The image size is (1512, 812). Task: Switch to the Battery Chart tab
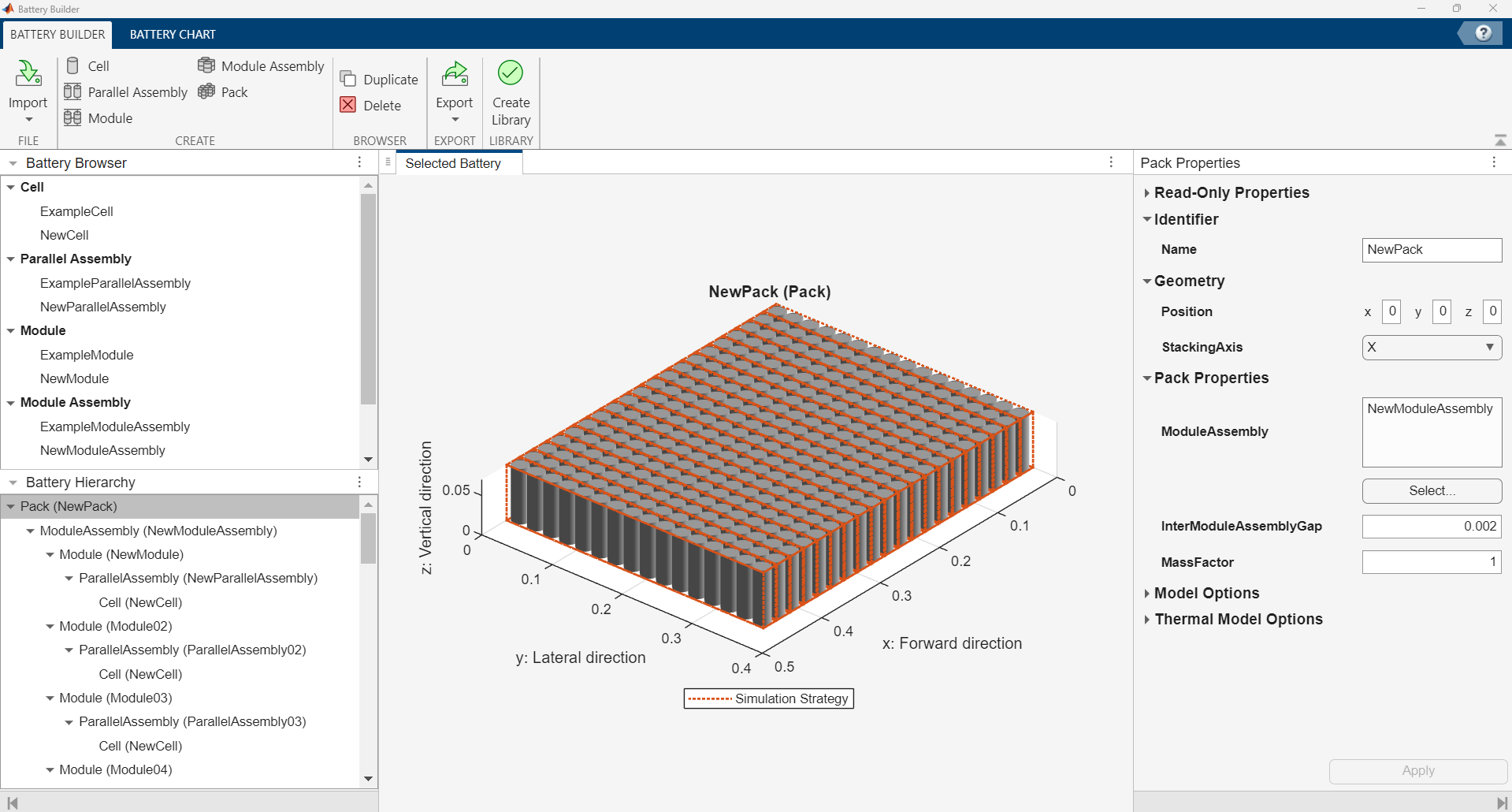173,35
